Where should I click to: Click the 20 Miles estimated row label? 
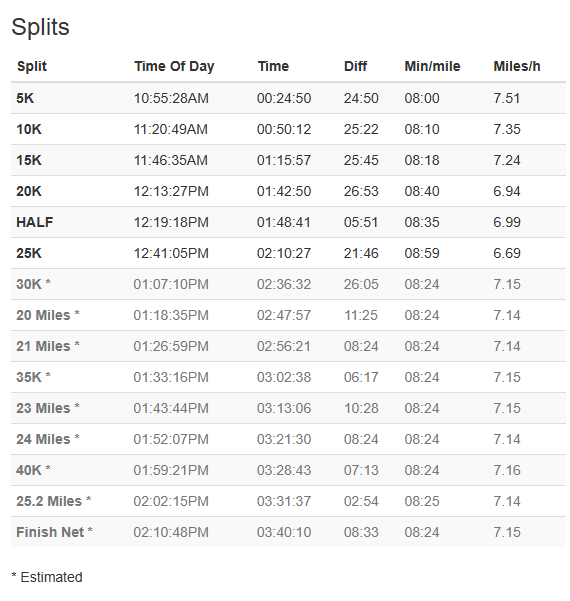(48, 315)
